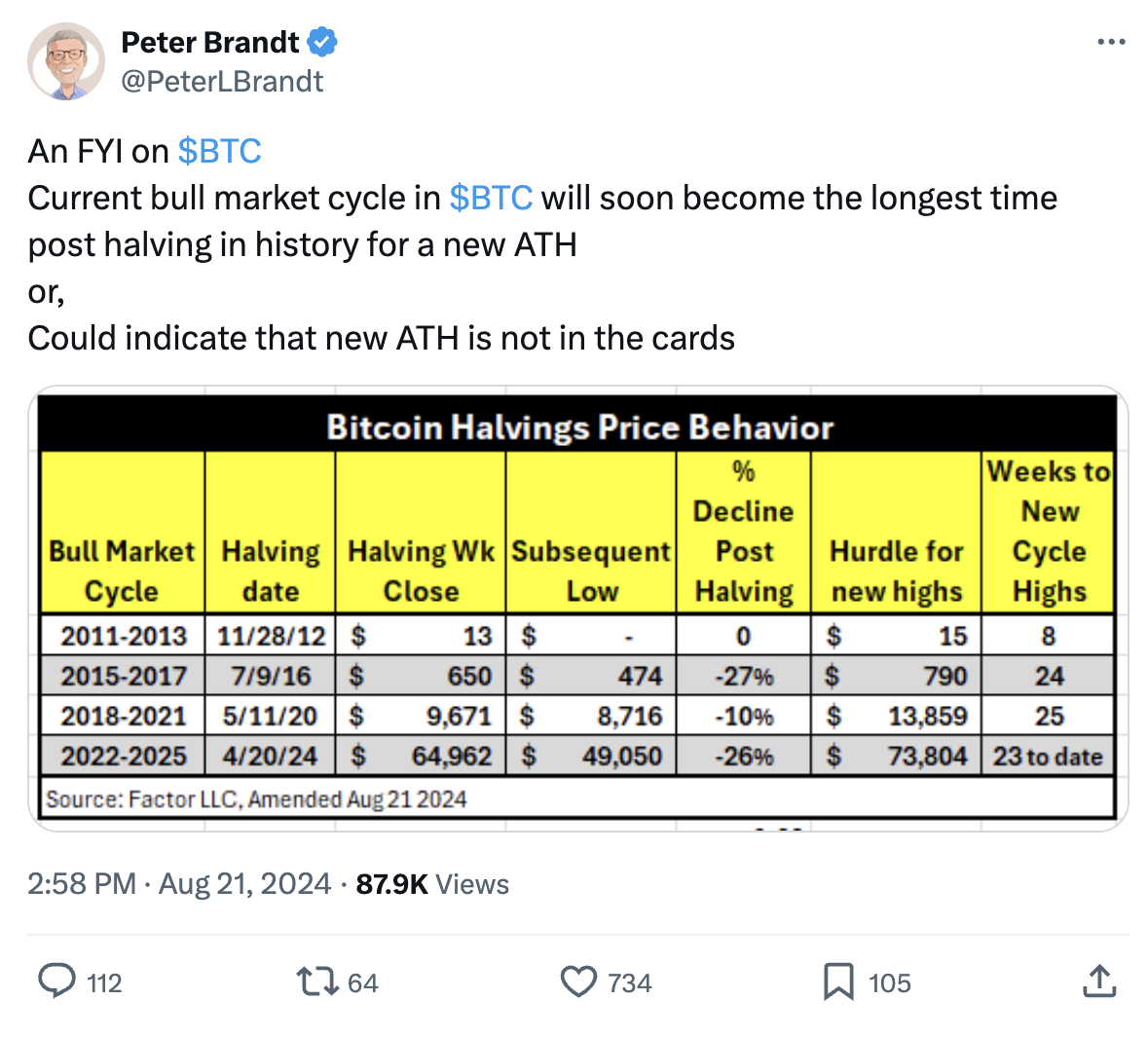Click the blue verified badge
The image size is (1148, 1037).
322,43
